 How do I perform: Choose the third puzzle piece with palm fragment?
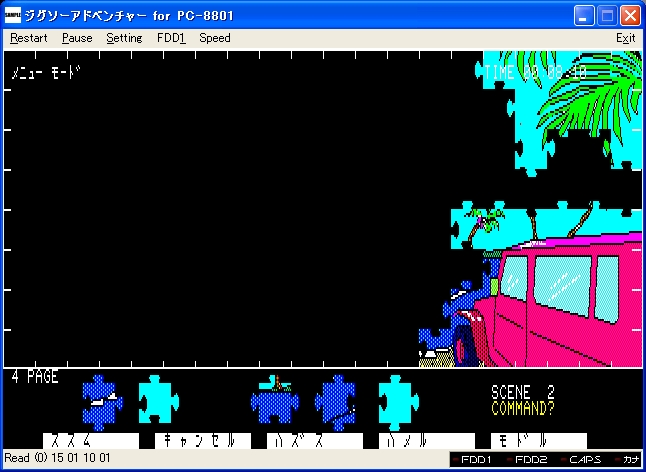pyautogui.click(x=275, y=400)
